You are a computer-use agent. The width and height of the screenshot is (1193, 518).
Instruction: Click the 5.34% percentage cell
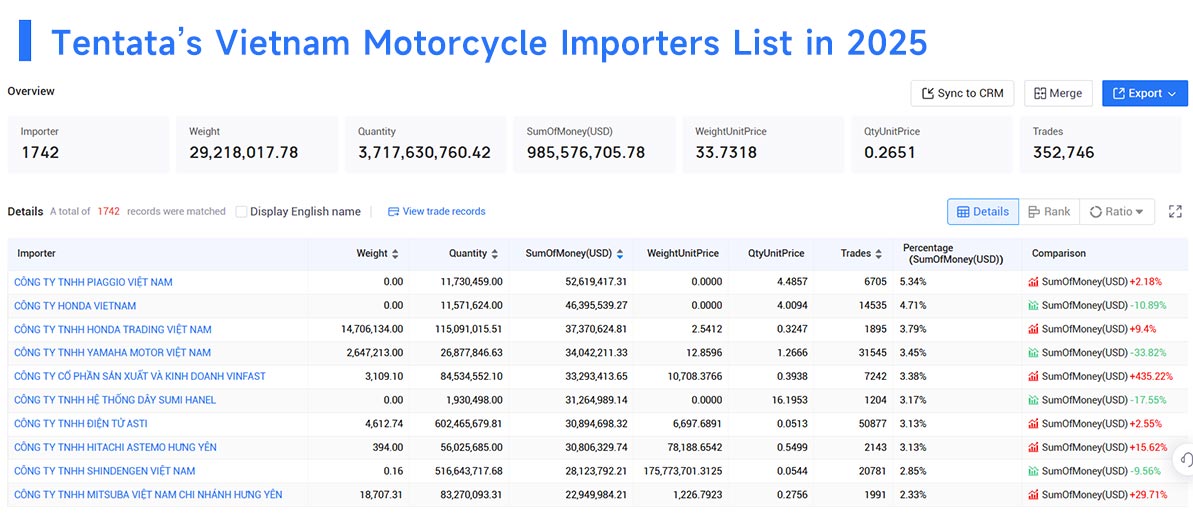[x=913, y=282]
